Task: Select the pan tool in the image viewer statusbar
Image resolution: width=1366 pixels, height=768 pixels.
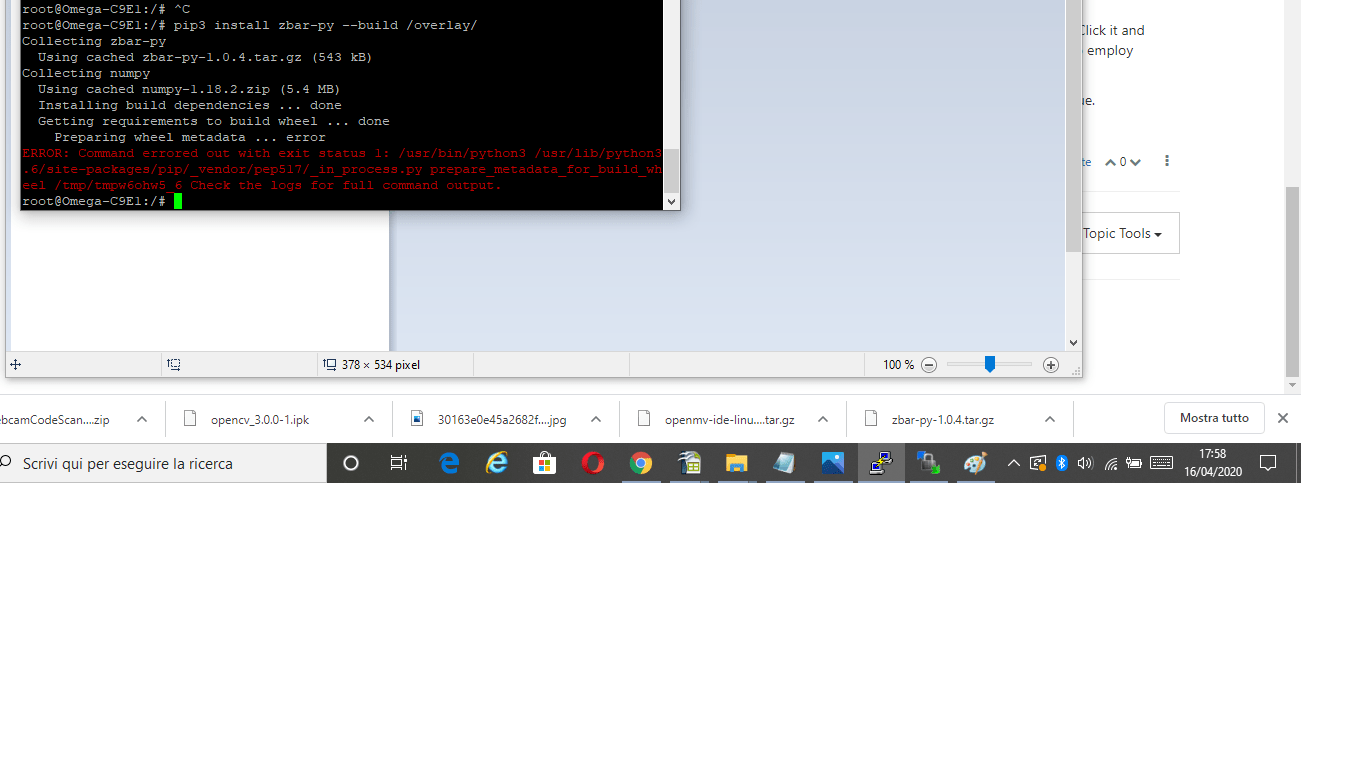Action: [15, 364]
